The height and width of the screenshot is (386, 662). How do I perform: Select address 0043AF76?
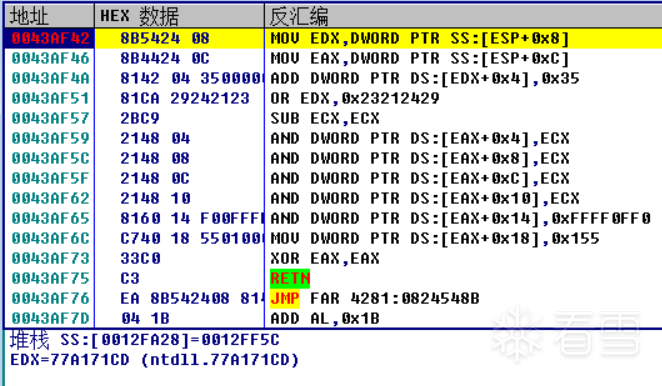tap(50, 299)
